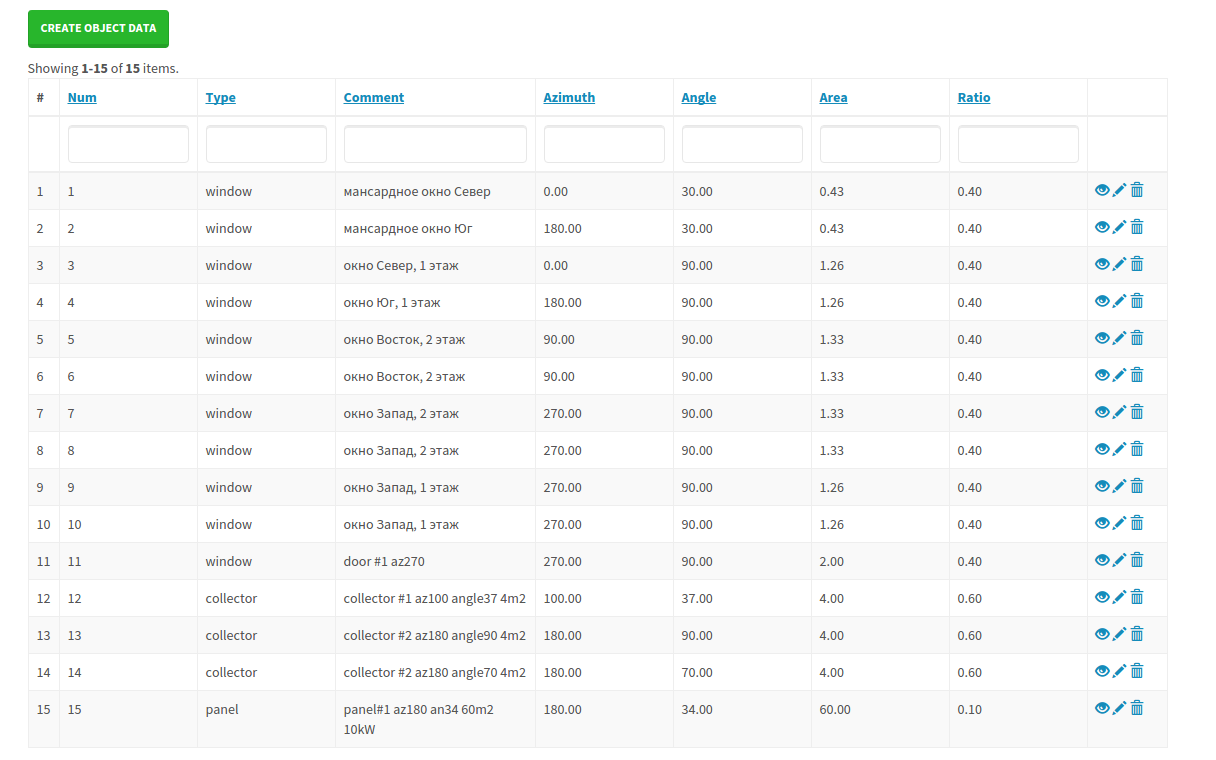Edit row 10 via the pencil icon
This screenshot has height=760, width=1216.
[1119, 523]
